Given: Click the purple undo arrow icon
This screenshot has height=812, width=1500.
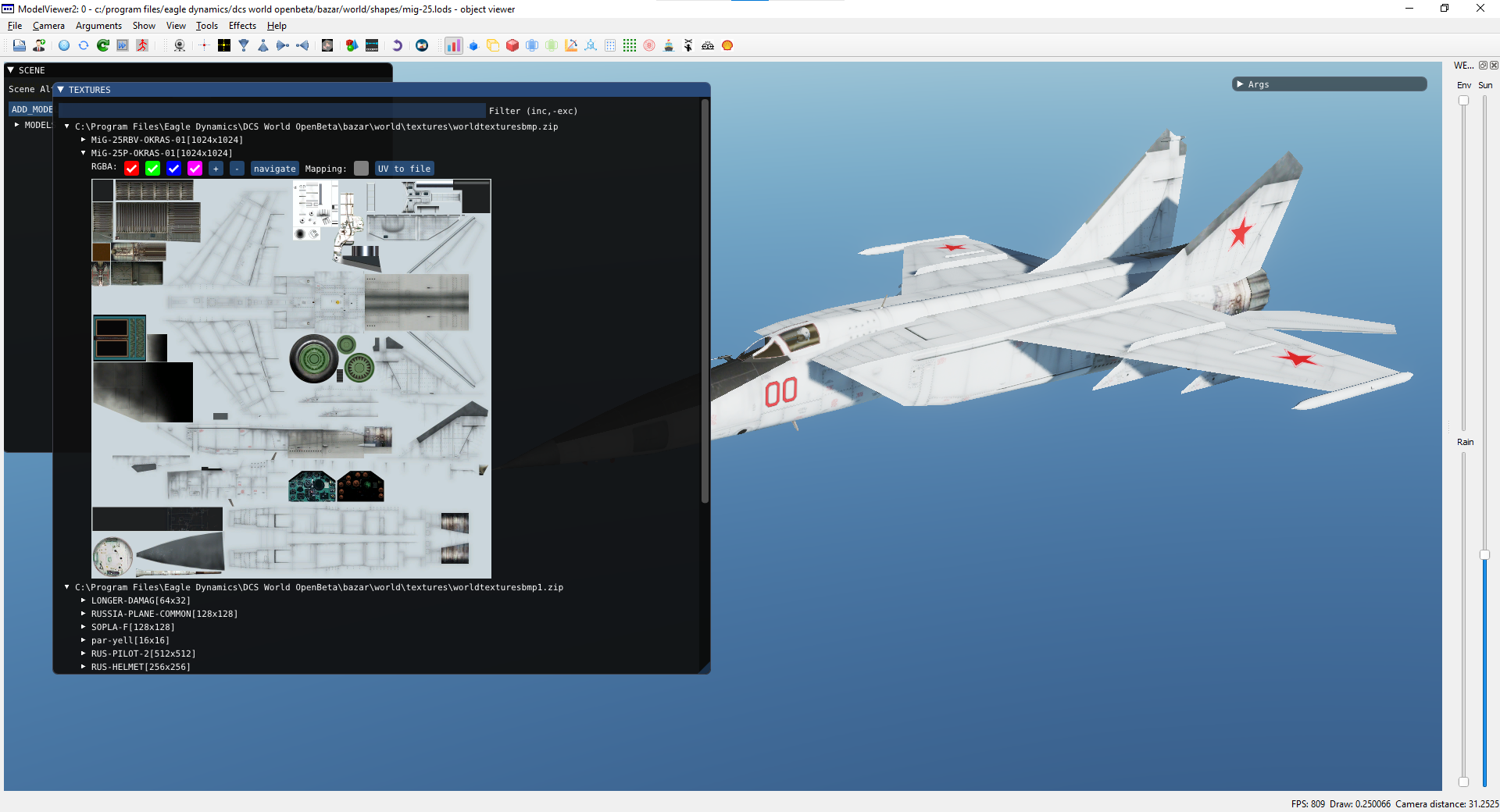Looking at the screenshot, I should (x=397, y=45).
